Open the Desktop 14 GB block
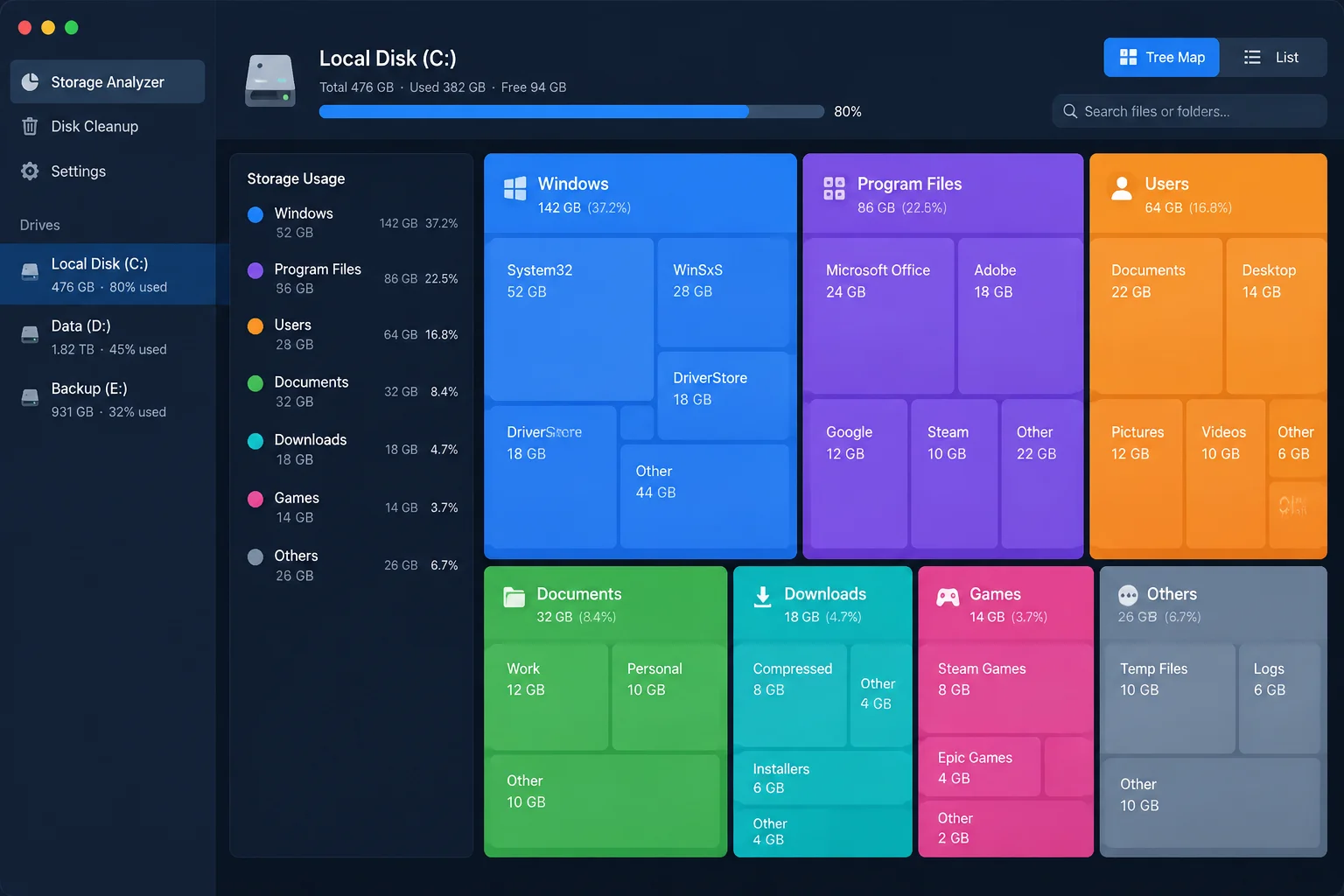This screenshot has width=1344, height=896. pos(1275,316)
